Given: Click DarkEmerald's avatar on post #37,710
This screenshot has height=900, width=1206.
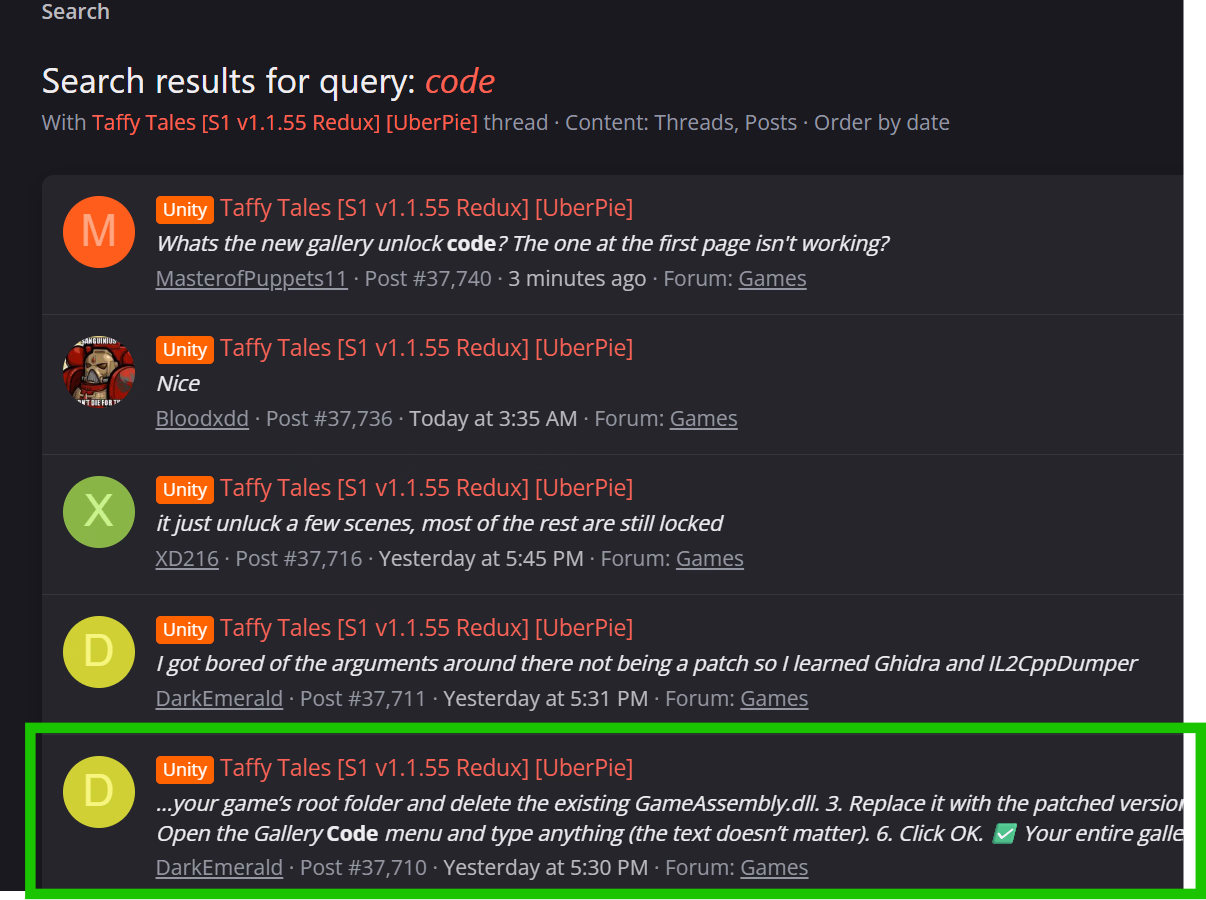Looking at the screenshot, I should [98, 791].
